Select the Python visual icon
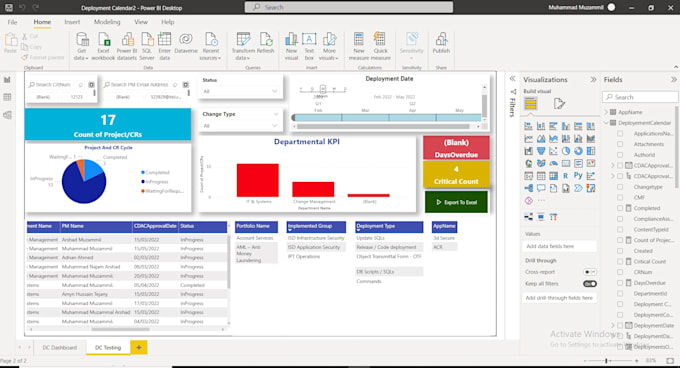This screenshot has height=368, width=680. (x=578, y=176)
